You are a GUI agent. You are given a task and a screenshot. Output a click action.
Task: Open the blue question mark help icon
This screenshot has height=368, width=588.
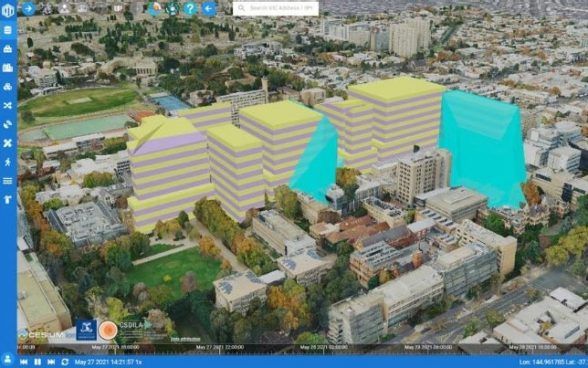click(x=190, y=8)
